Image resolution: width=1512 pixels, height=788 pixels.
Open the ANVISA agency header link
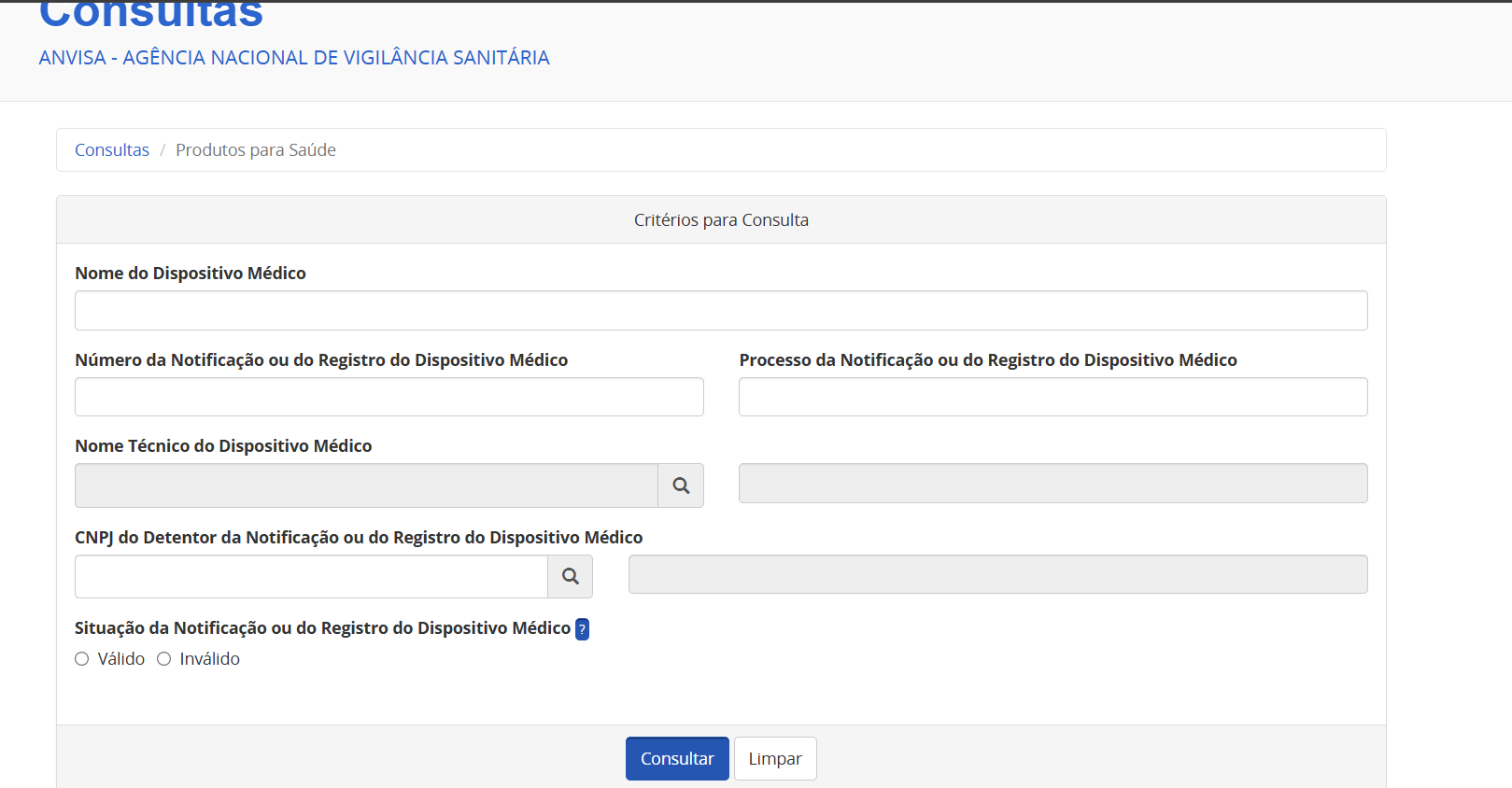[294, 58]
